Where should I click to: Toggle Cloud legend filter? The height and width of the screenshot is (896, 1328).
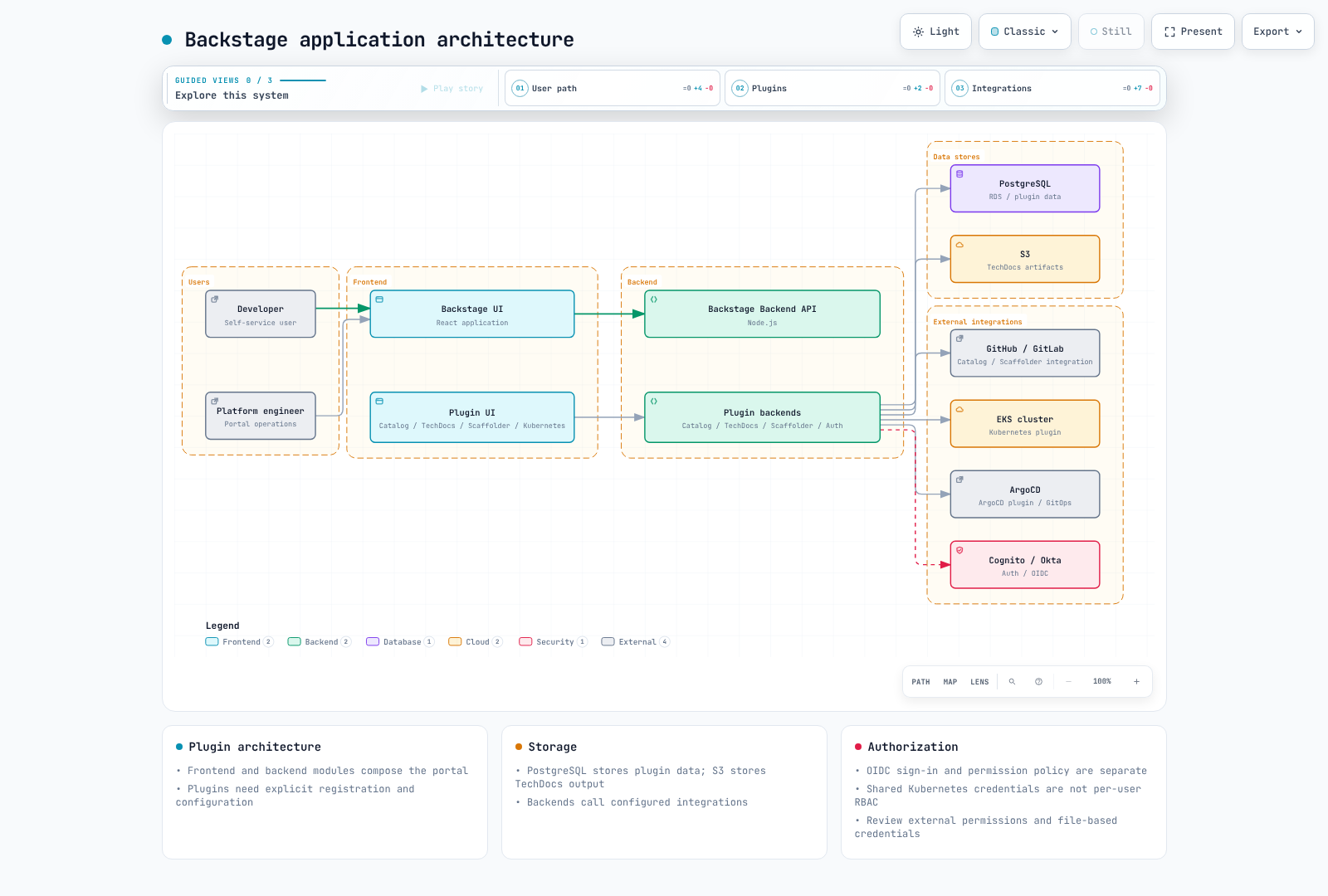coord(475,642)
